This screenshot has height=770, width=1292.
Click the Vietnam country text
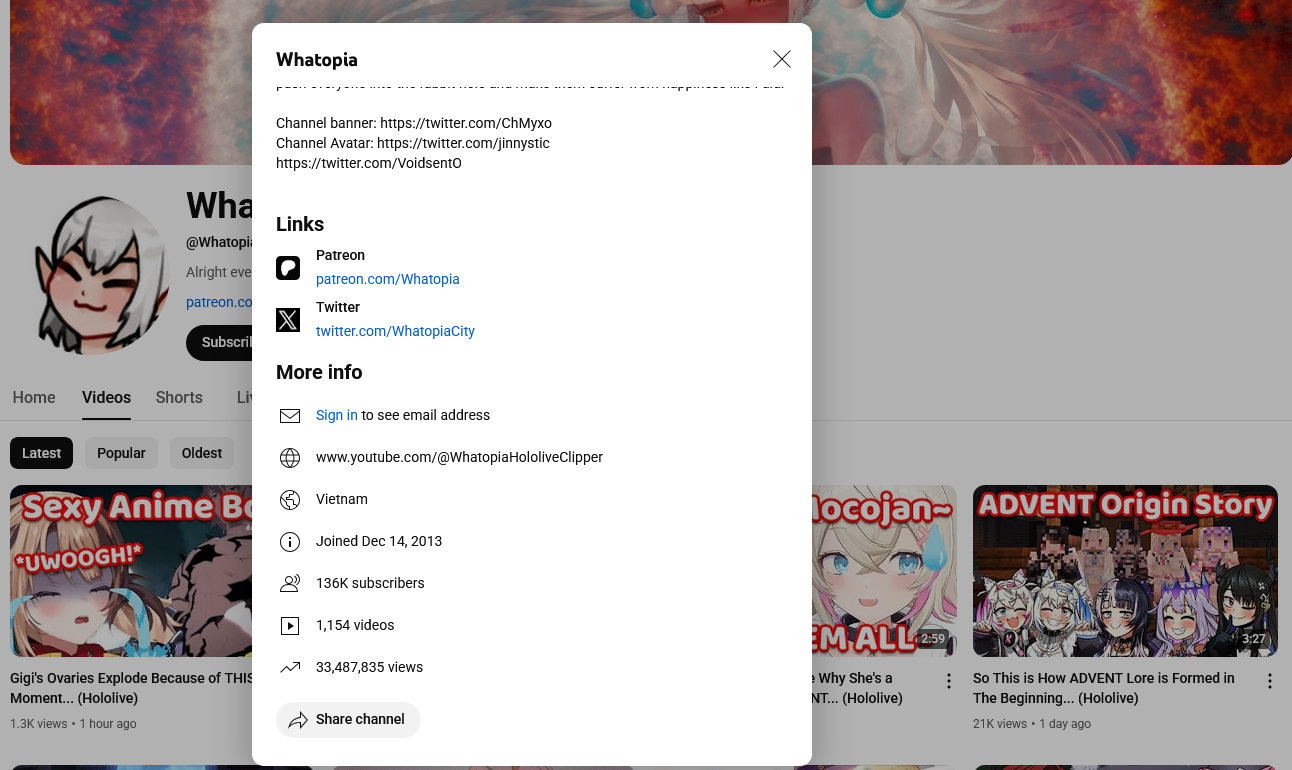tap(342, 499)
